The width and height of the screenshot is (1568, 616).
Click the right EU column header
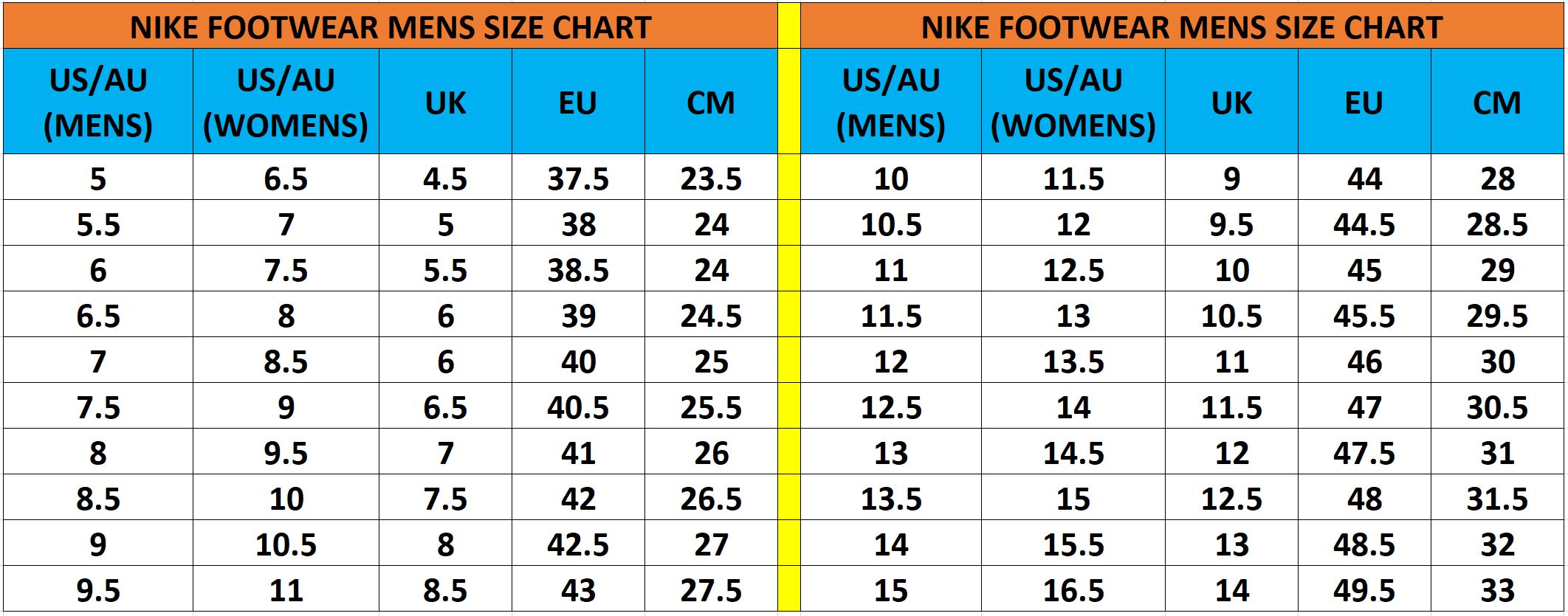pos(1364,102)
